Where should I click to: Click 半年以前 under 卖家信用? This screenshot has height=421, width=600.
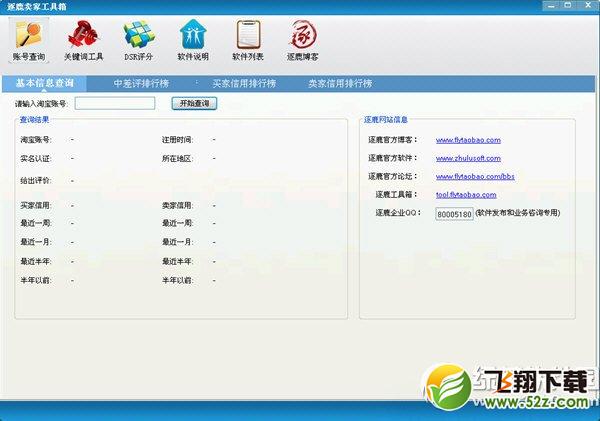point(178,281)
